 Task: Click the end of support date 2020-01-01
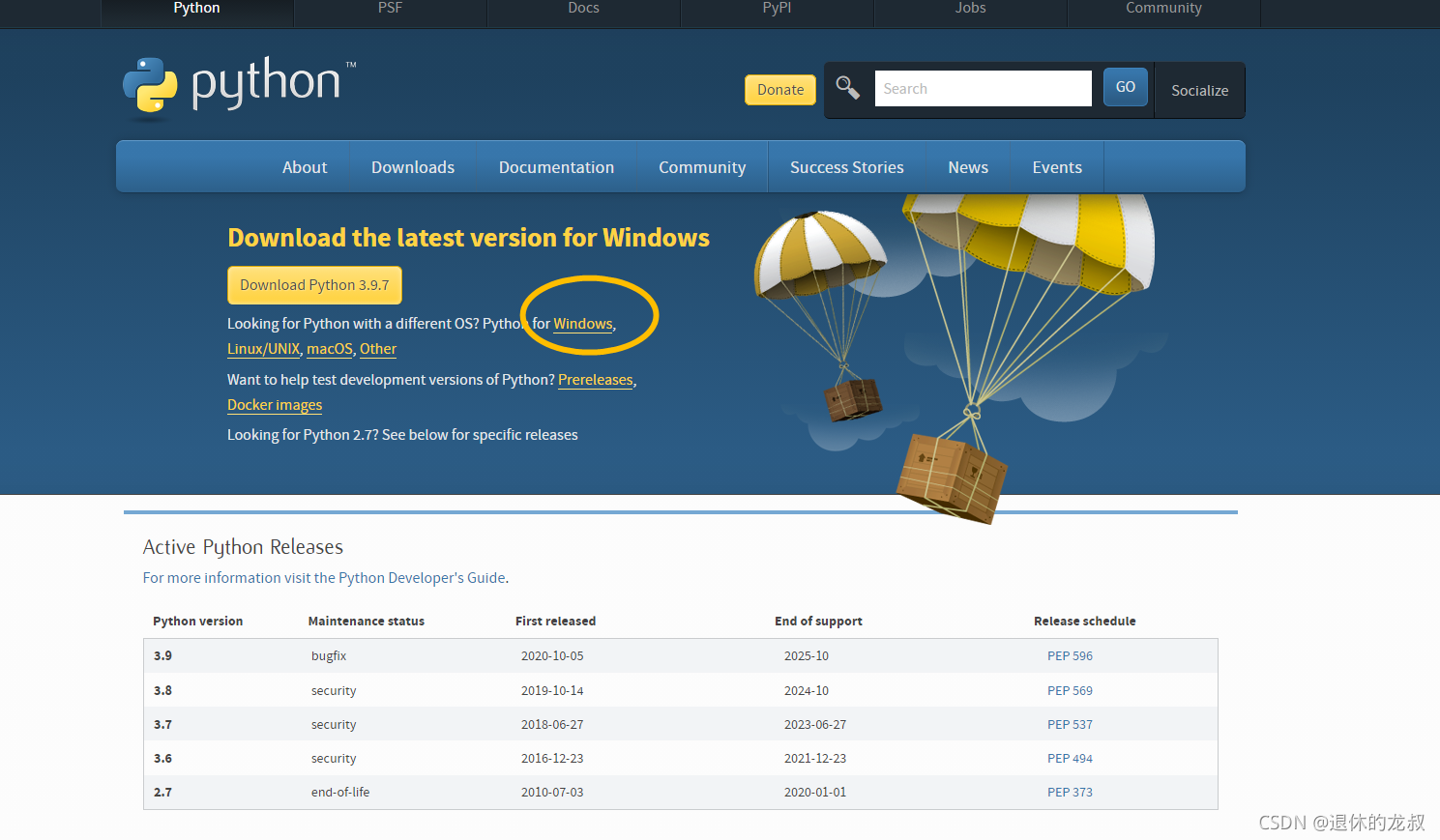(815, 793)
